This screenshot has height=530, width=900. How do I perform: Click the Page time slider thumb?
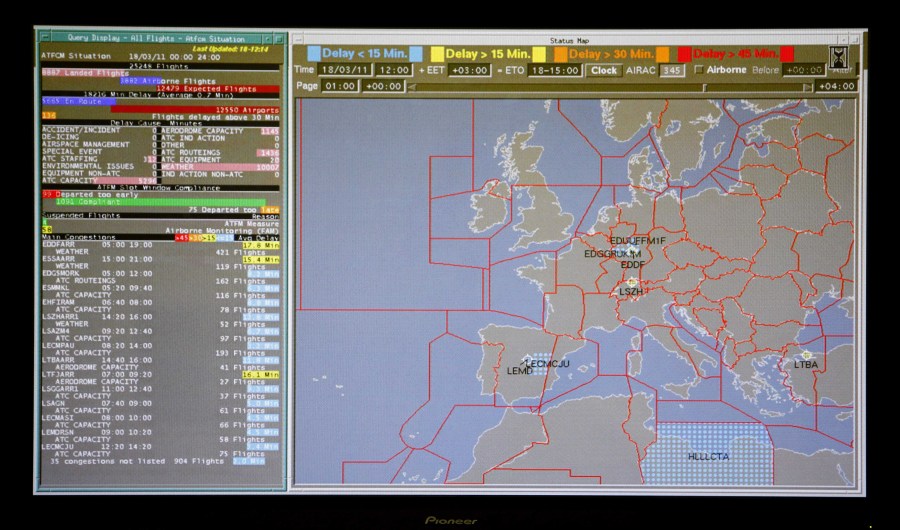point(705,87)
